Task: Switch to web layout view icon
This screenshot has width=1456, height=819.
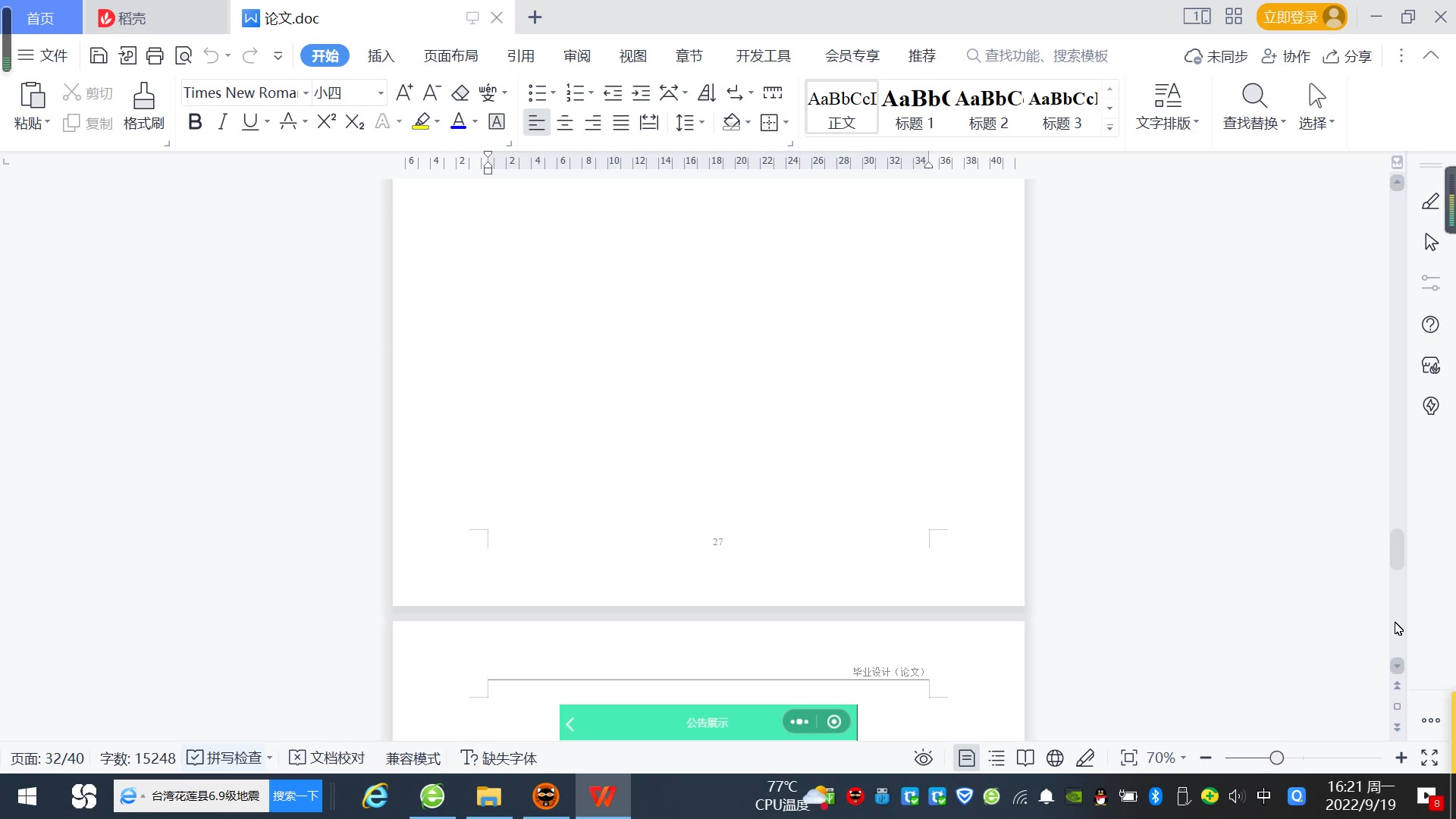Action: coord(1055,758)
